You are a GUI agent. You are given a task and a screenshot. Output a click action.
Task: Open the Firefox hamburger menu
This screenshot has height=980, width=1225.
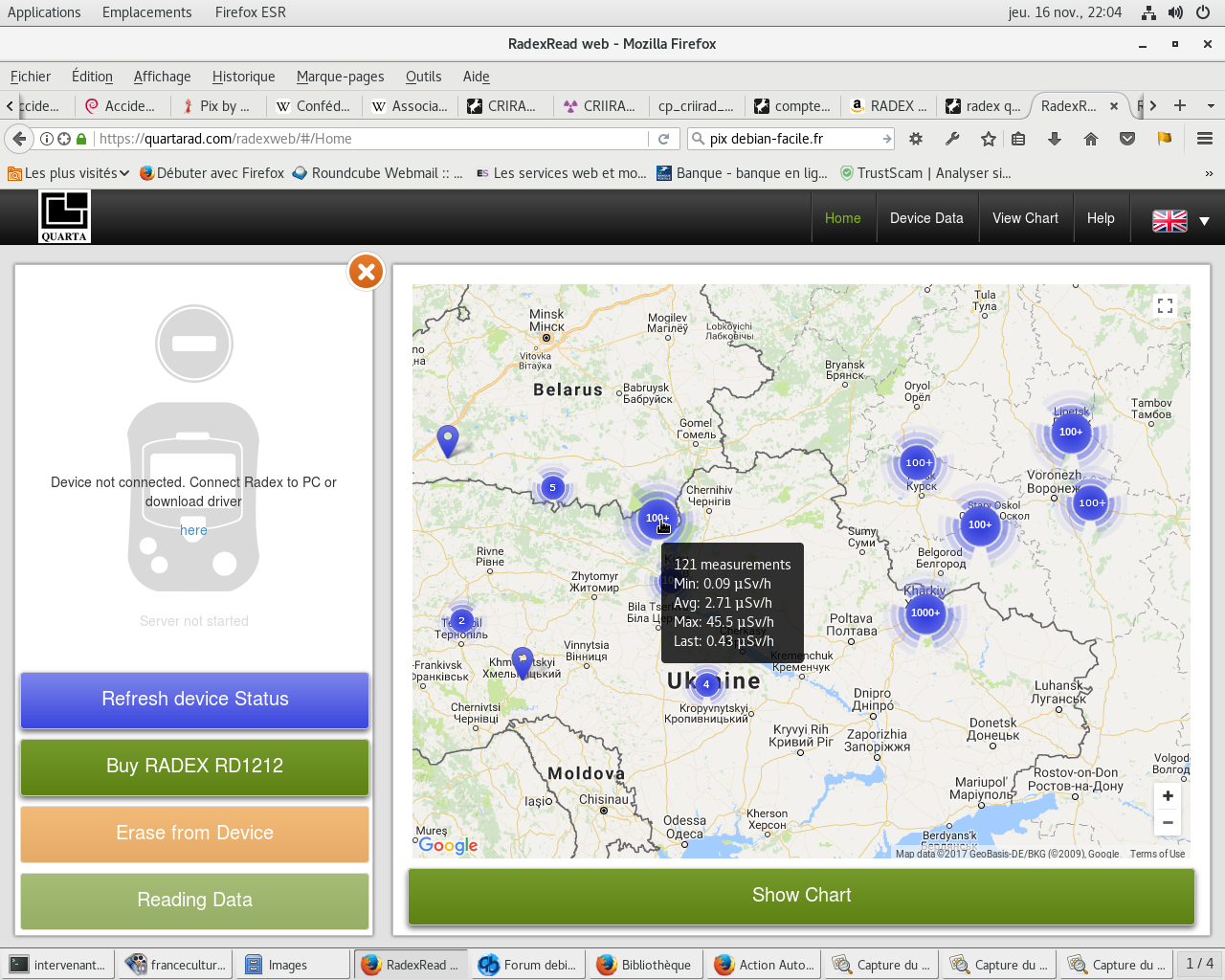[1205, 139]
